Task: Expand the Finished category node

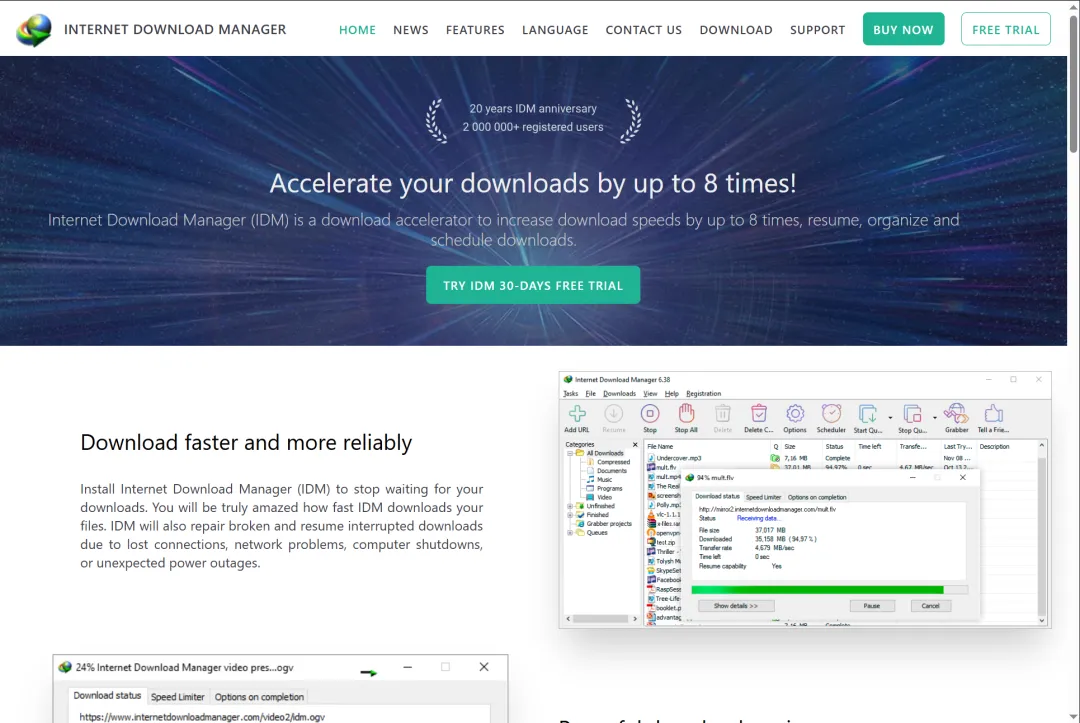Action: pos(570,515)
